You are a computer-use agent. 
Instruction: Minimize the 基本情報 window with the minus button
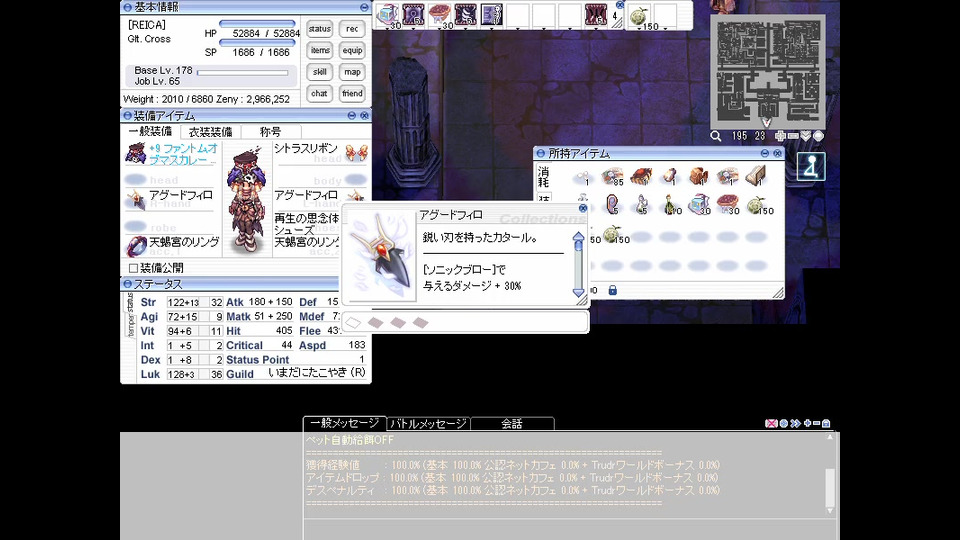pyautogui.click(x=364, y=7)
